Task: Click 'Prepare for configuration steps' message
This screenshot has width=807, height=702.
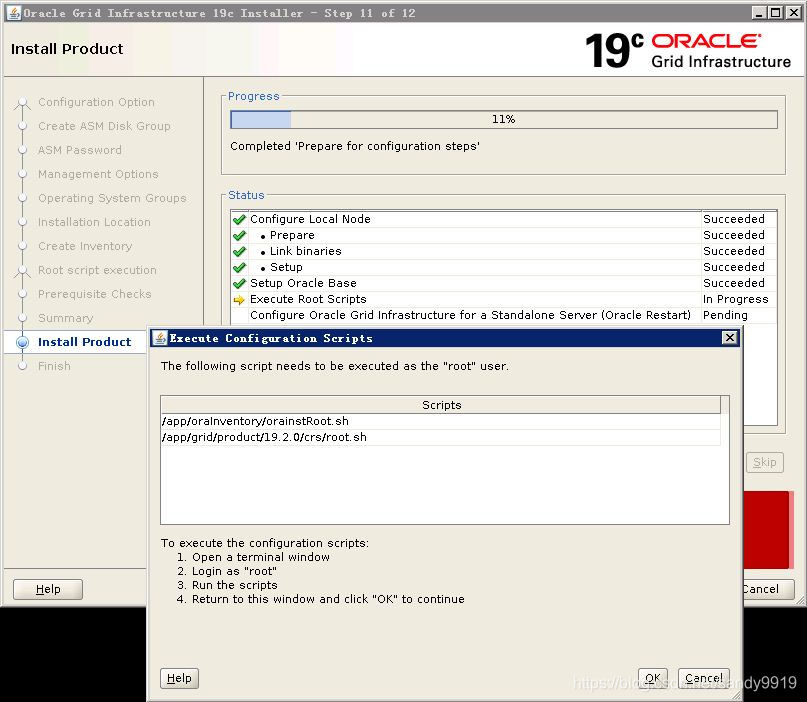Action: click(355, 146)
